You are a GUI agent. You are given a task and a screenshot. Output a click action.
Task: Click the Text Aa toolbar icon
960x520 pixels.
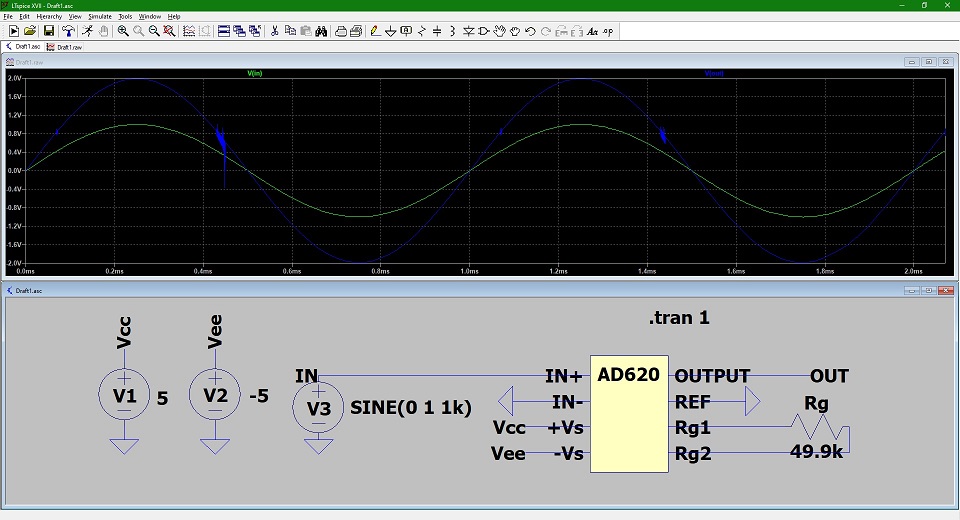(592, 31)
